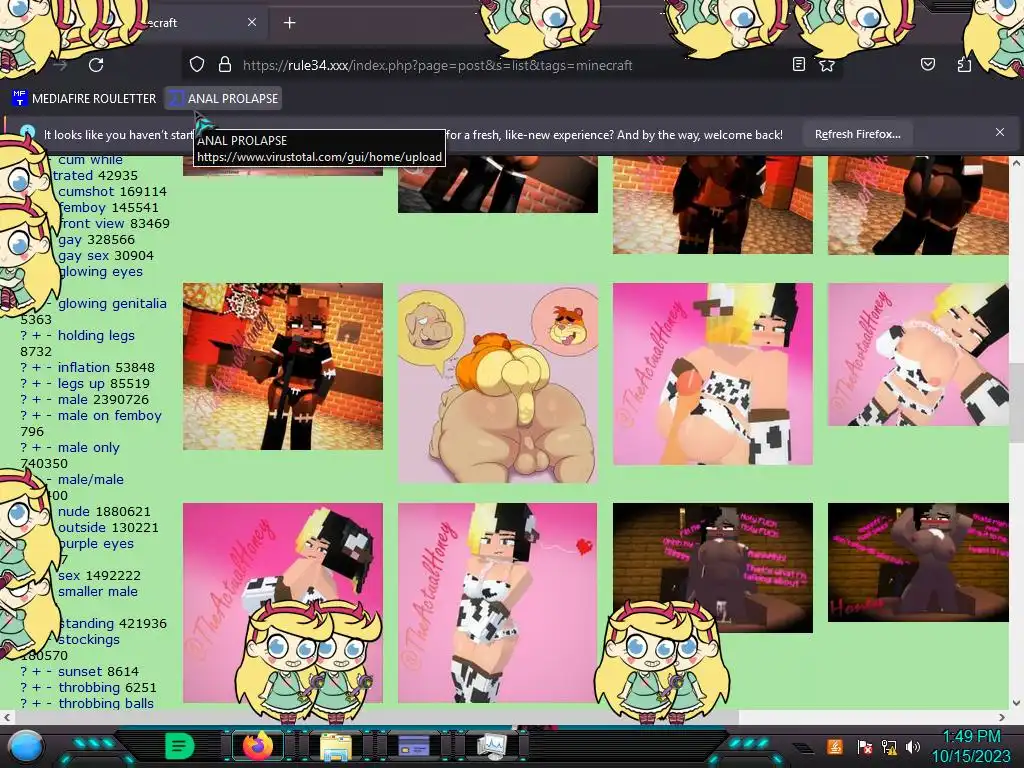The image size is (1024, 768).
Task: Open the 'outside' tag link
Action: 82,528
